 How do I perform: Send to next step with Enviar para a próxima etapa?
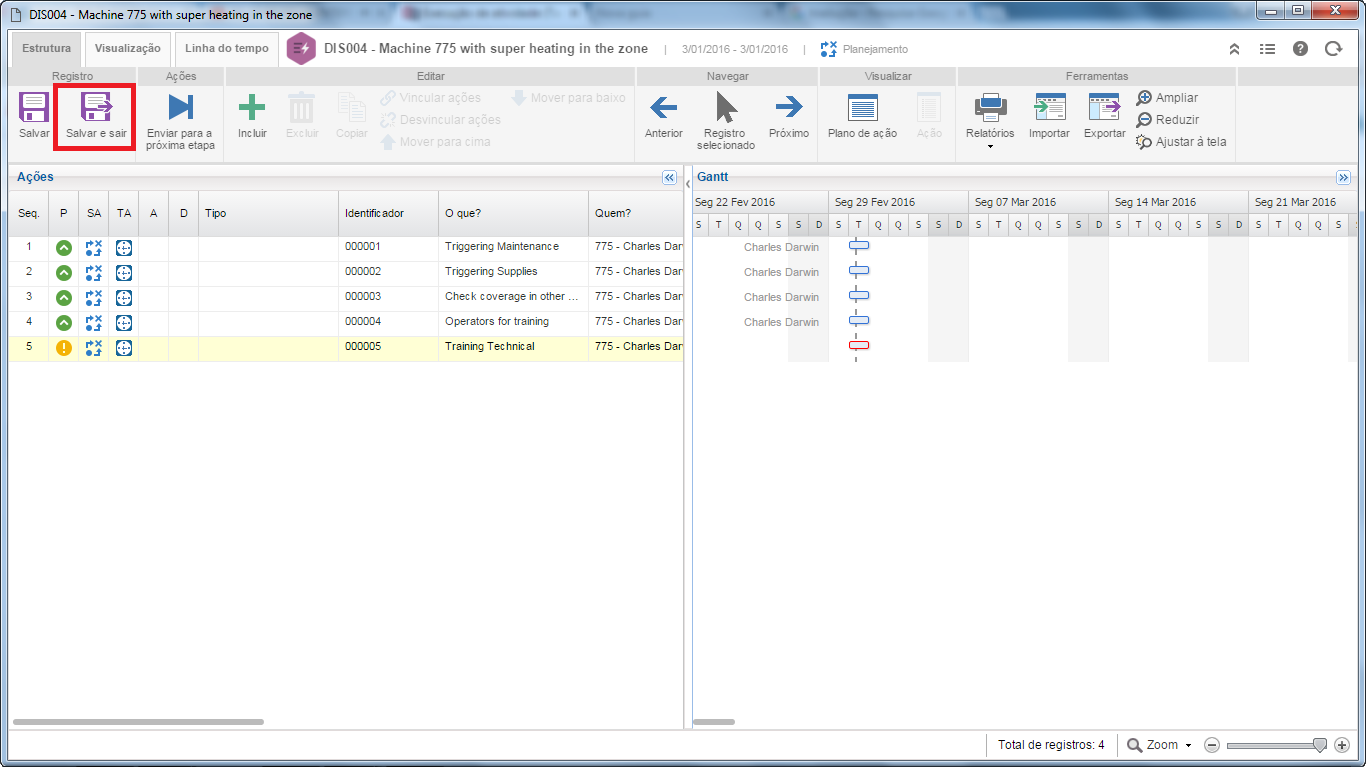[179, 121]
